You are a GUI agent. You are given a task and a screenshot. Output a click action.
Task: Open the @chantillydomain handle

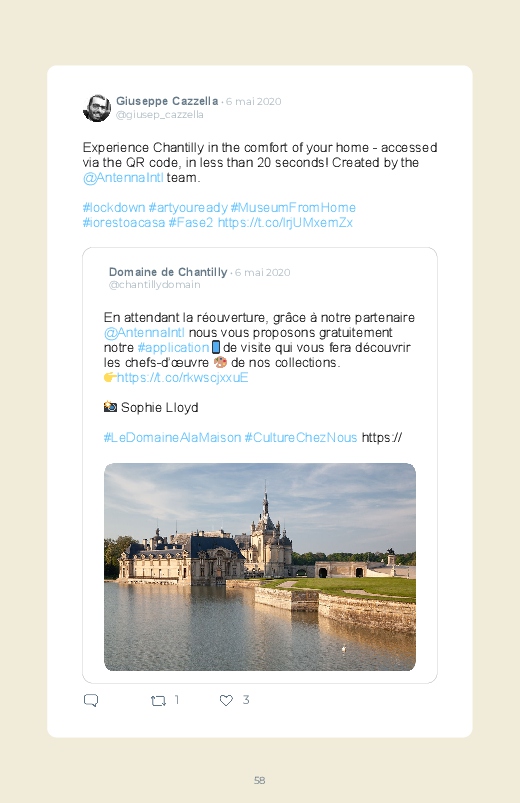click(155, 285)
